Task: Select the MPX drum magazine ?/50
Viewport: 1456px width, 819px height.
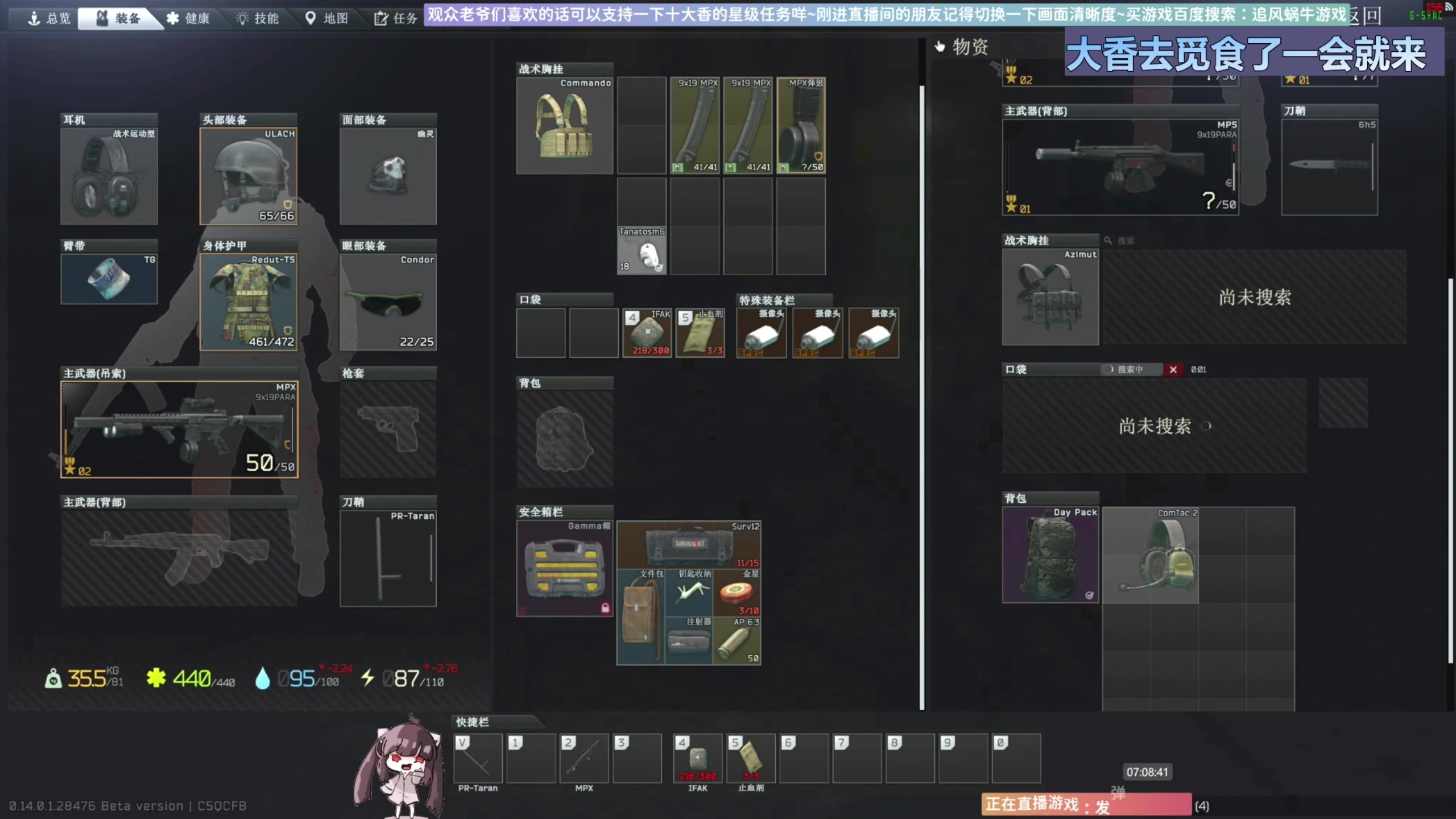Action: 801,125
